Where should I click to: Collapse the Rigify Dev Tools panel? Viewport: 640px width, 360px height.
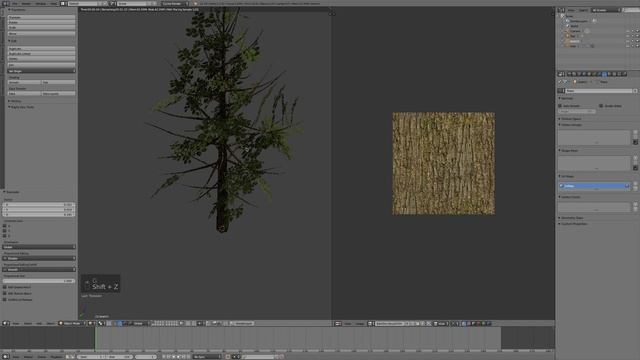coord(21,107)
